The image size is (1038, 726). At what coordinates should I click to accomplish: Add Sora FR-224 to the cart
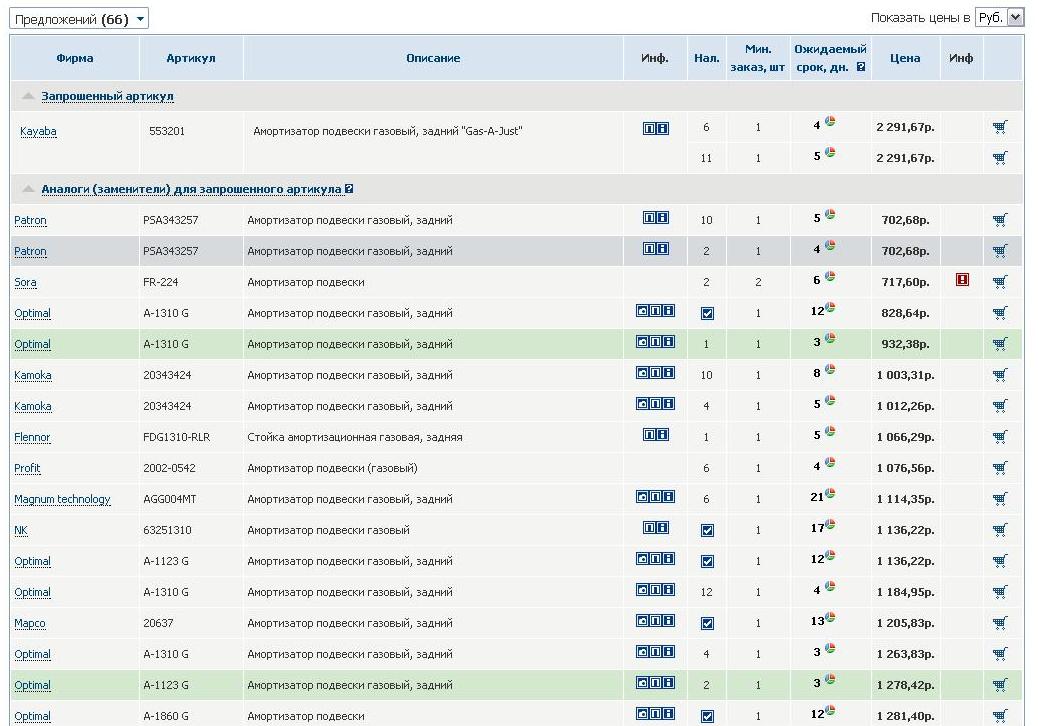(1000, 282)
